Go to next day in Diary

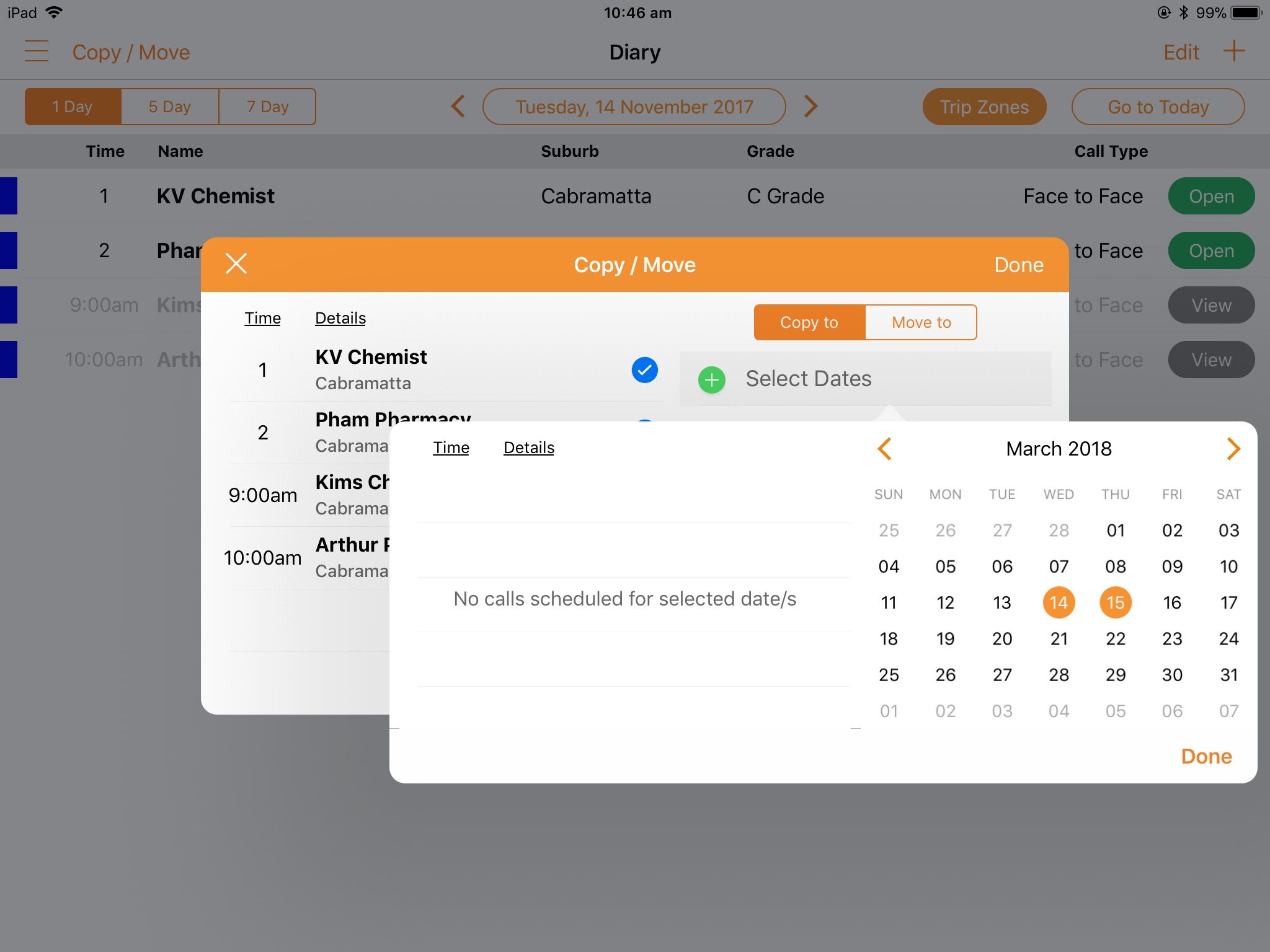coord(810,107)
